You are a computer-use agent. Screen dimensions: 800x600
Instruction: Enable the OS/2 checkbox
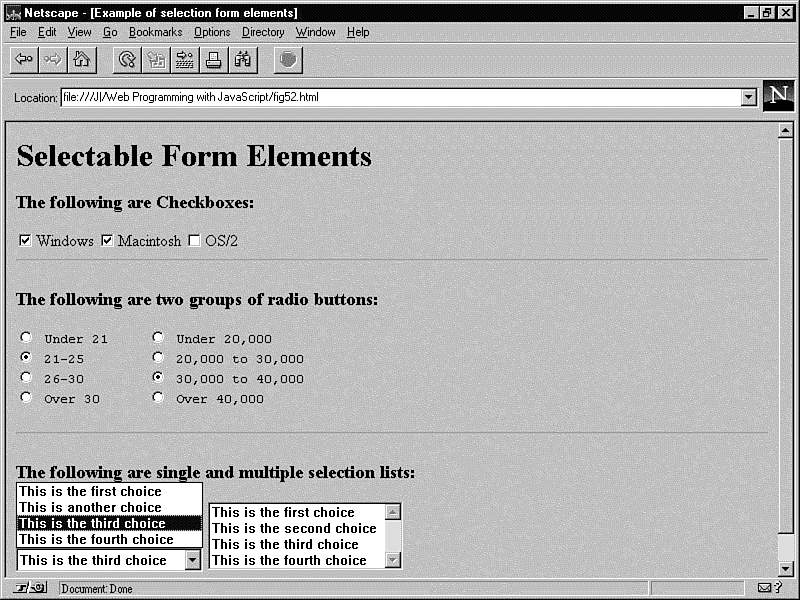point(194,240)
